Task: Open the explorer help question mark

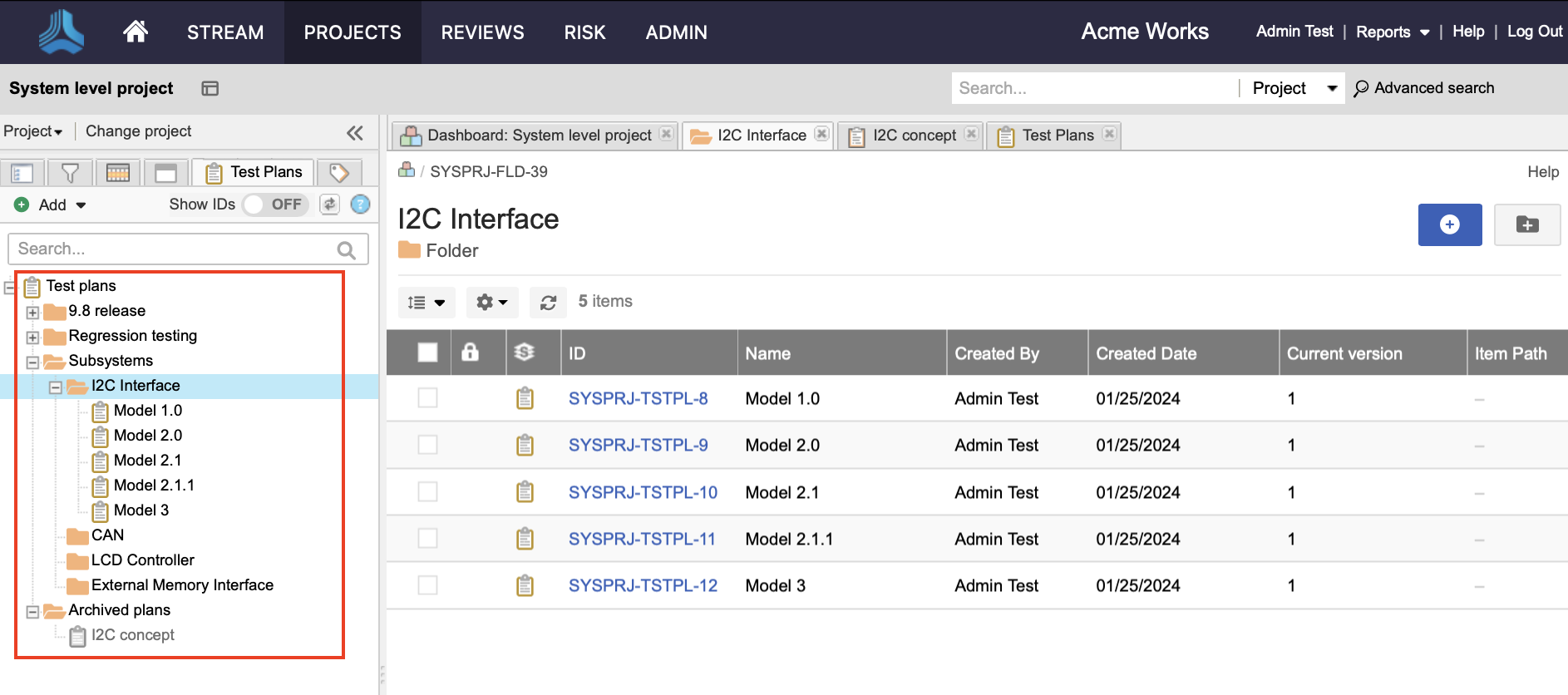Action: tap(360, 205)
